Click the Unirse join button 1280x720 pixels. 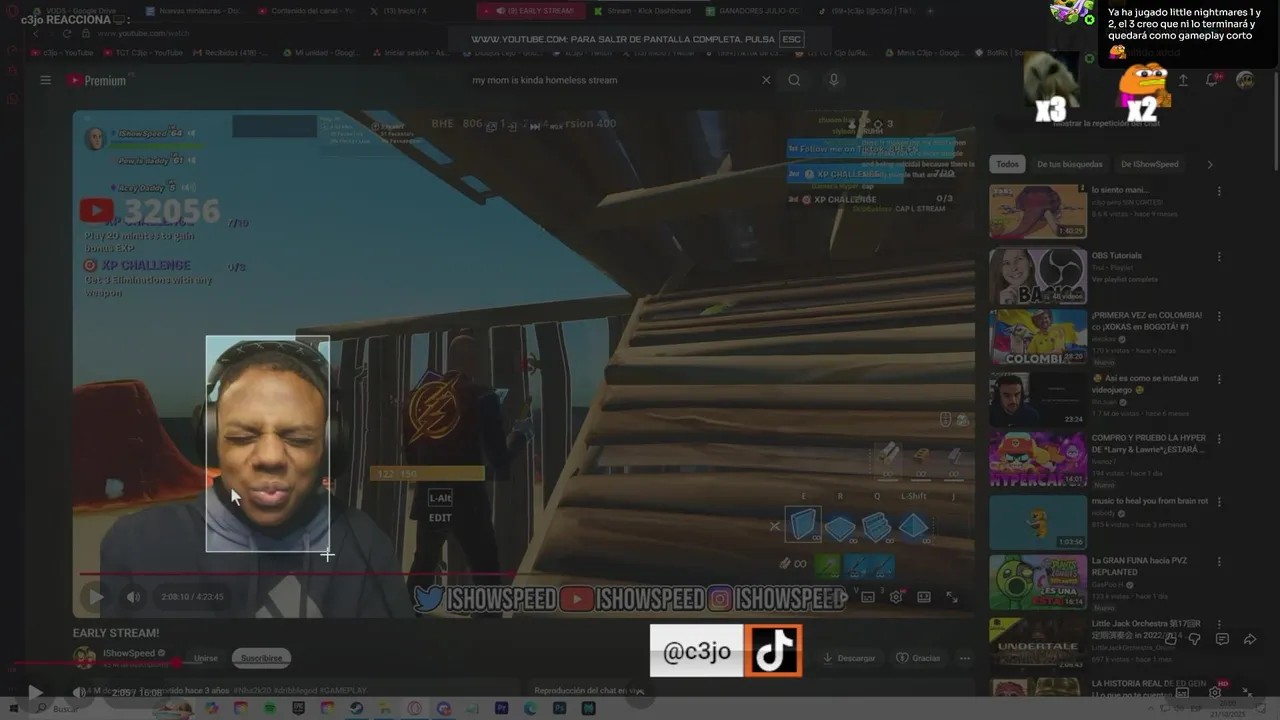[x=205, y=658]
